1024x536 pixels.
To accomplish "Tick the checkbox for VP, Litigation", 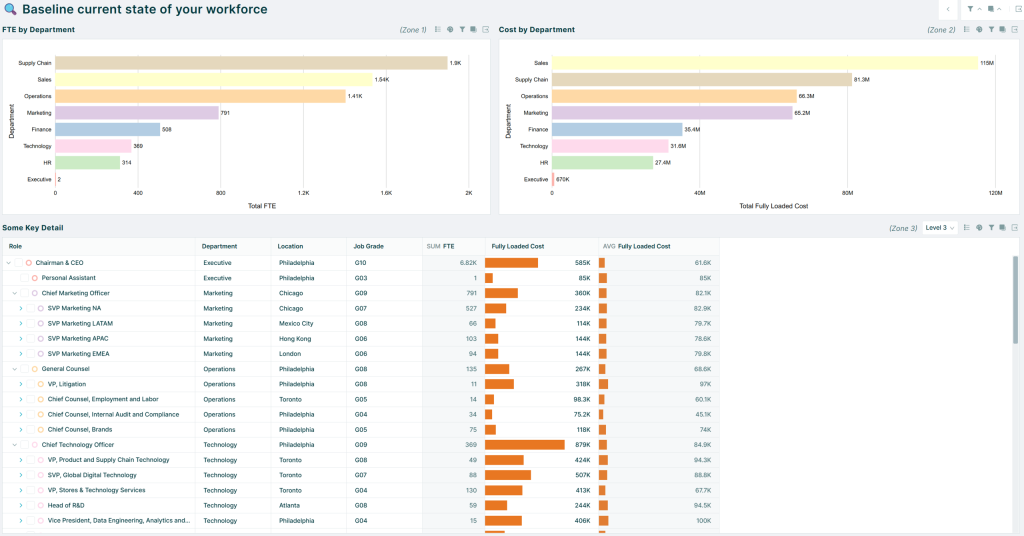I will click(x=30, y=384).
